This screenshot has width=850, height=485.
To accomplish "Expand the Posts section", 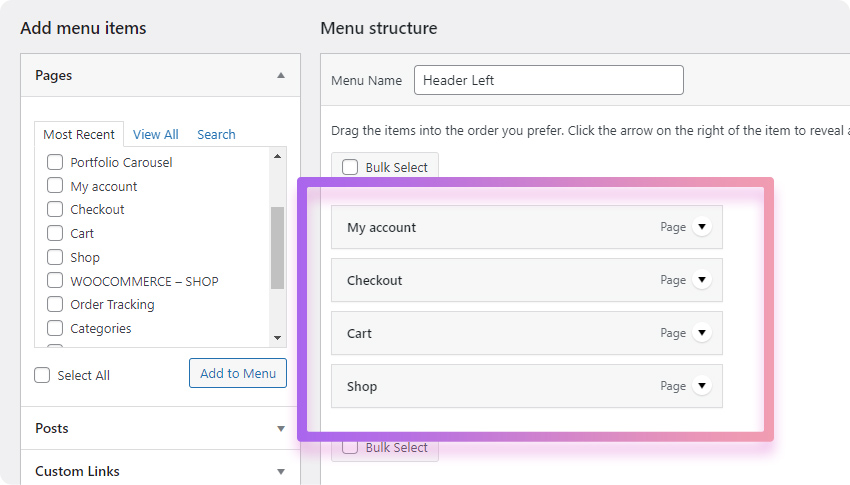I will click(160, 428).
